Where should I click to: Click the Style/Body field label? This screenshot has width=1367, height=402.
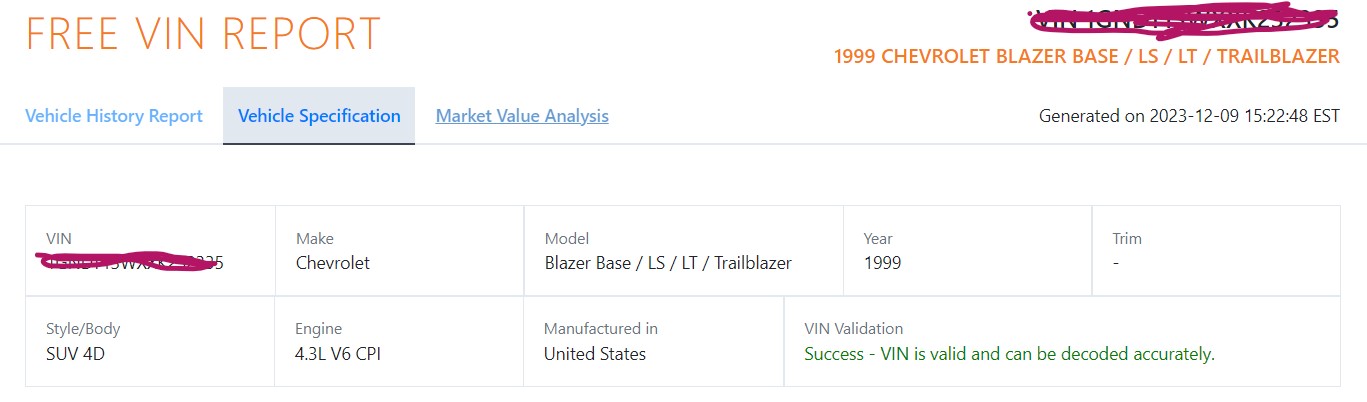click(x=83, y=329)
